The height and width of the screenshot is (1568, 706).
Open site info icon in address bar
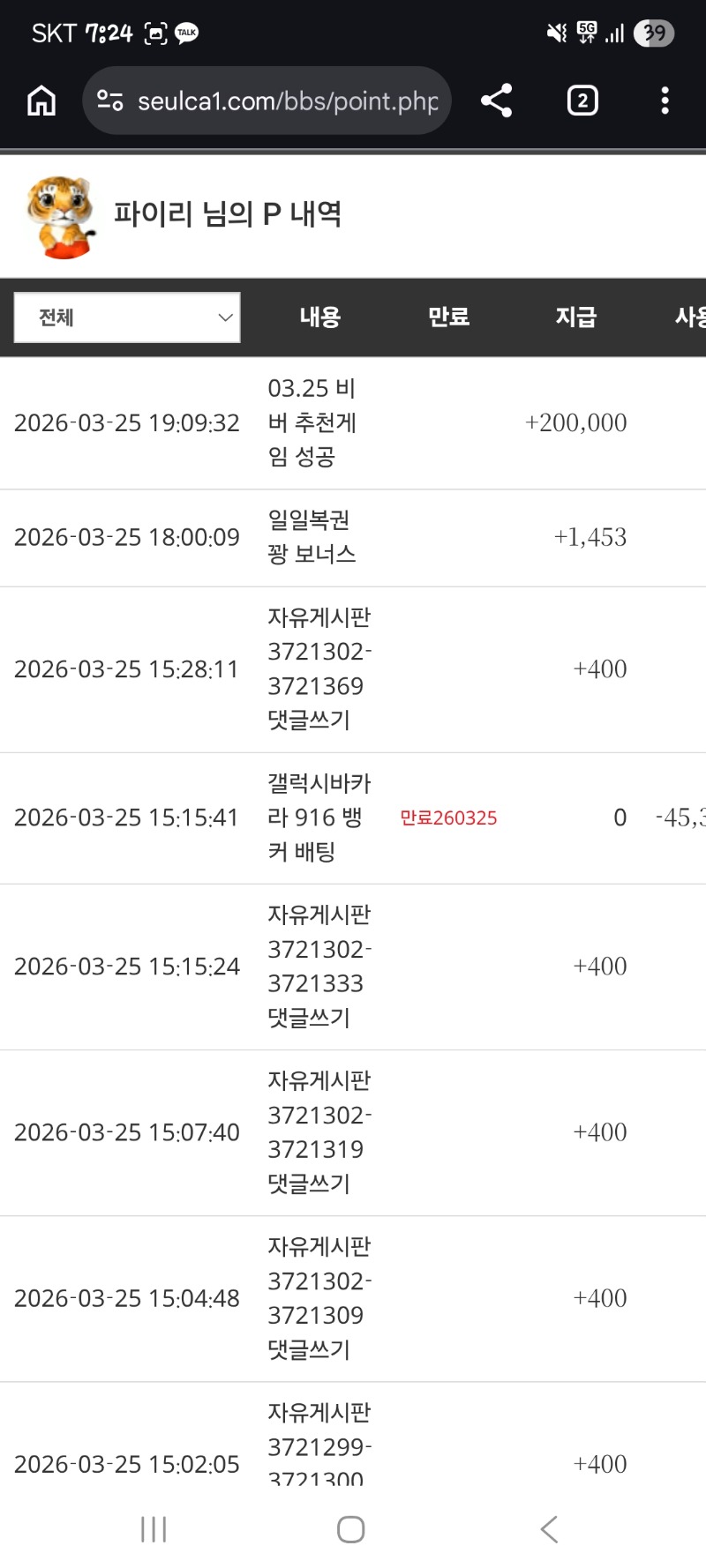[110, 101]
